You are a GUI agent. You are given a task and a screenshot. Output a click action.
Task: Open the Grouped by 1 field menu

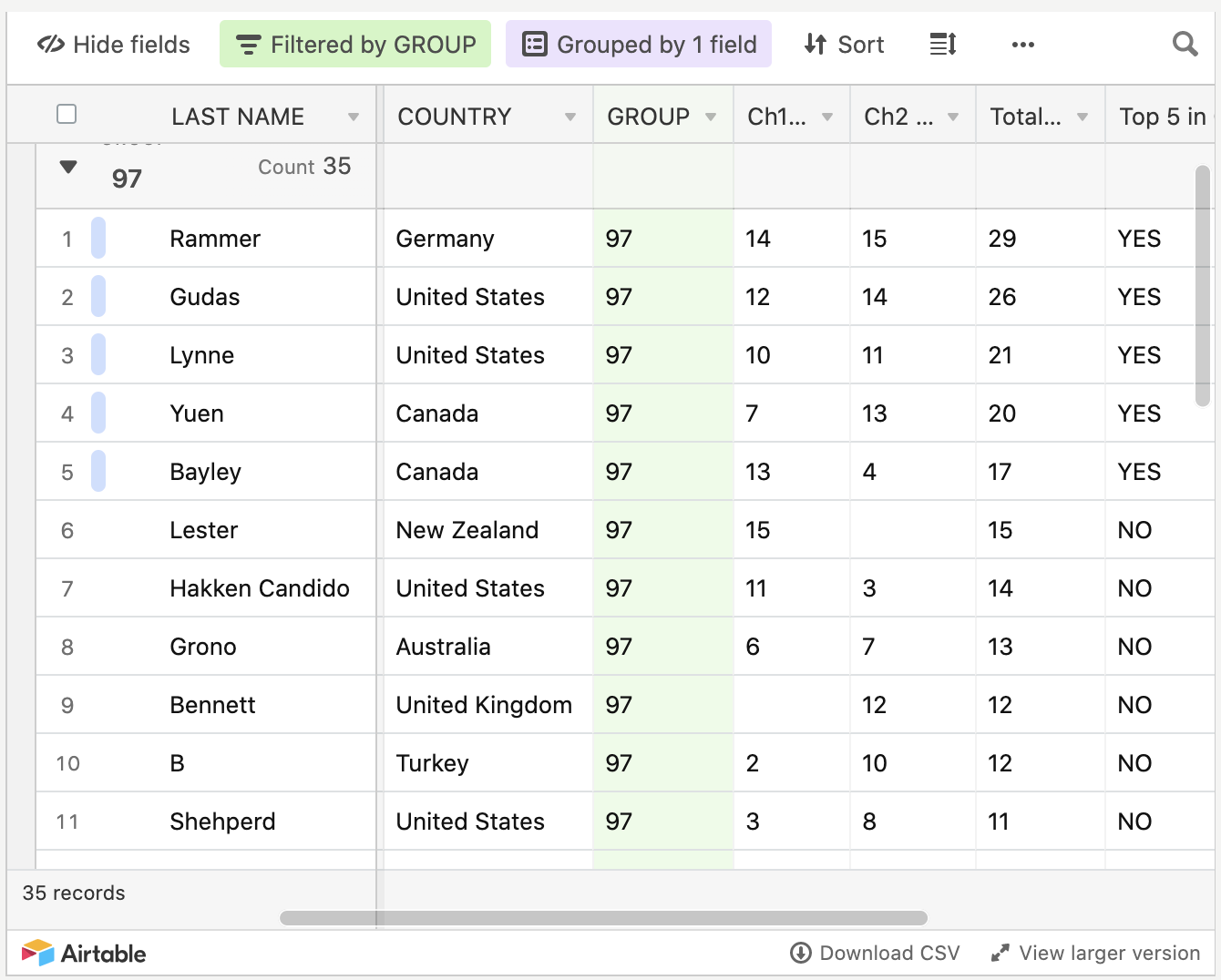tap(638, 45)
